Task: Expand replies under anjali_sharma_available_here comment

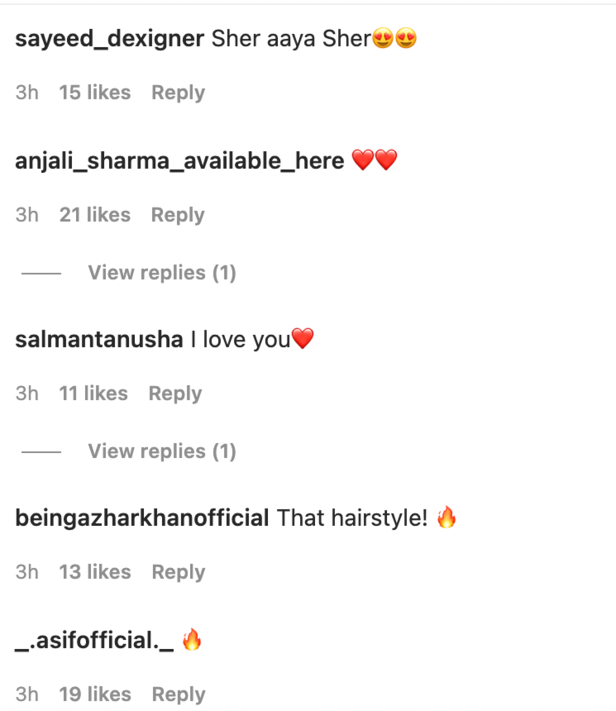Action: tap(162, 273)
